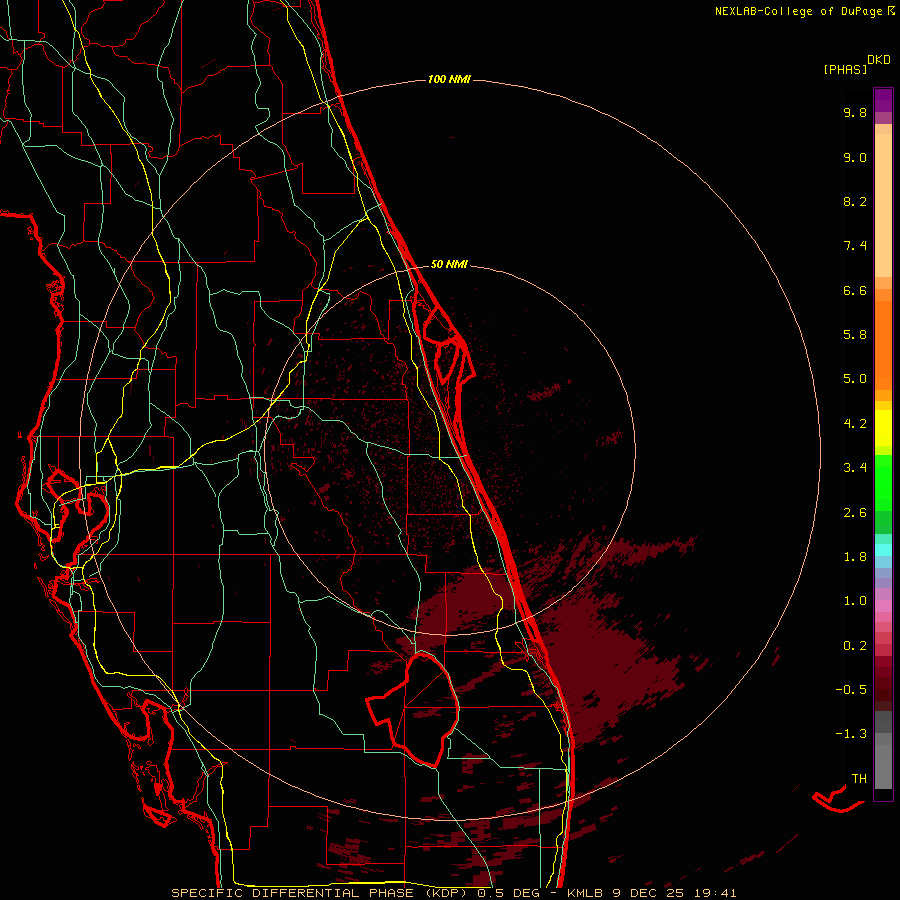Image resolution: width=900 pixels, height=900 pixels.
Task: Click the [PHAS] units label
Action: 845,70
